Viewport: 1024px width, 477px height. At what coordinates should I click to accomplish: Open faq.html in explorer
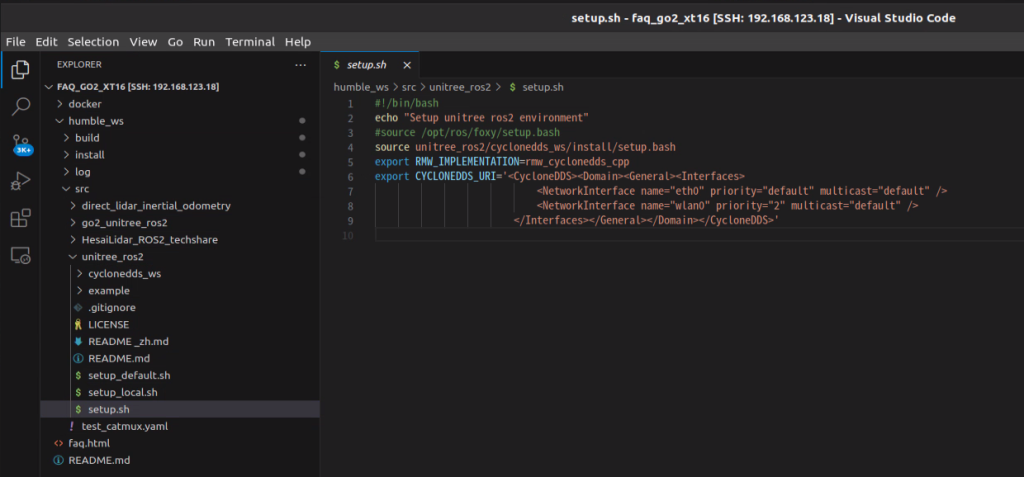[89, 443]
